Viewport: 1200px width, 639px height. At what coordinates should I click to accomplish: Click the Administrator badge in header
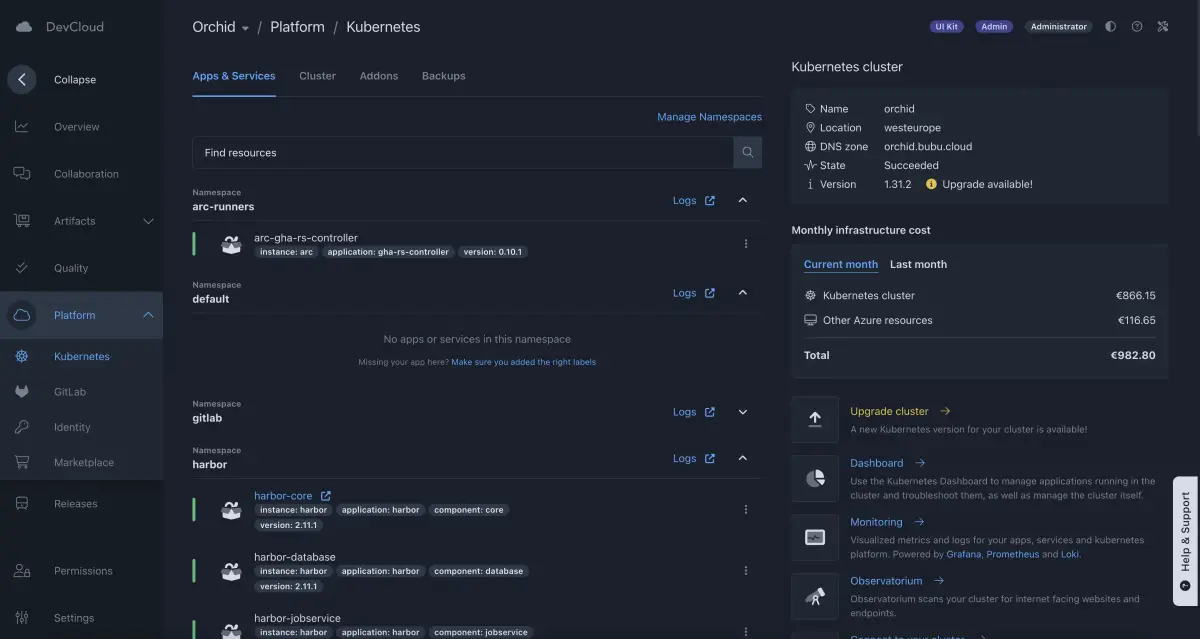1058,27
